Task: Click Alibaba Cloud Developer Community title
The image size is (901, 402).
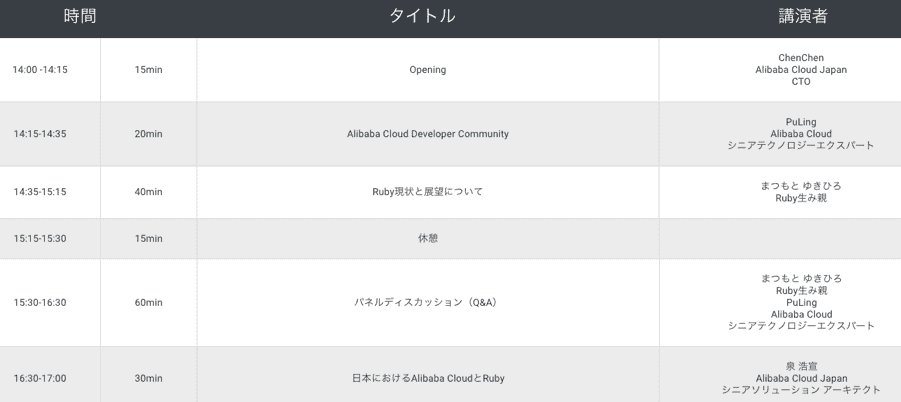Action: pos(428,134)
